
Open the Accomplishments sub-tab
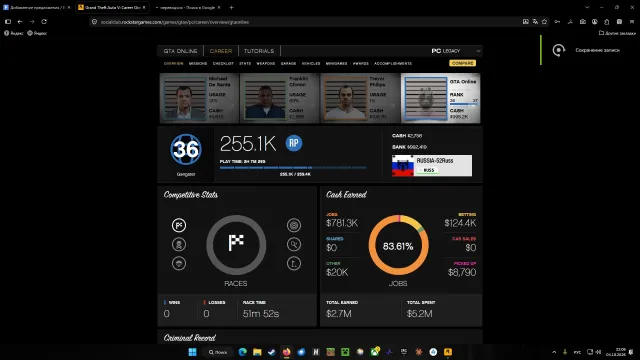[x=393, y=63]
